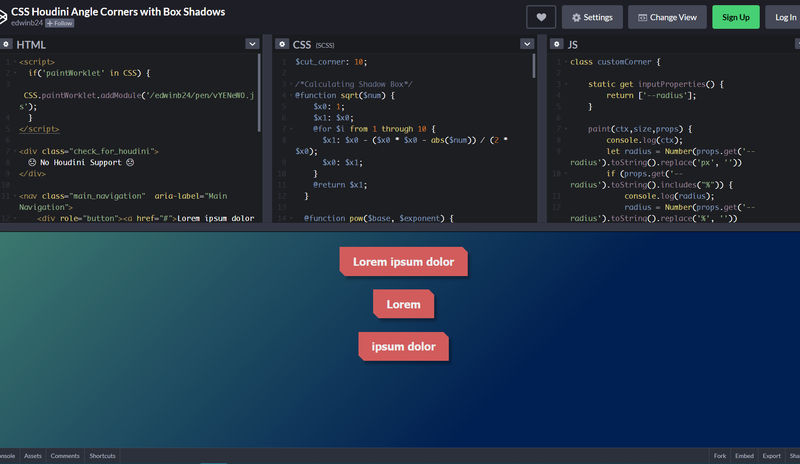Click the Lorem preview button
This screenshot has width=800, height=464.
pyautogui.click(x=404, y=304)
